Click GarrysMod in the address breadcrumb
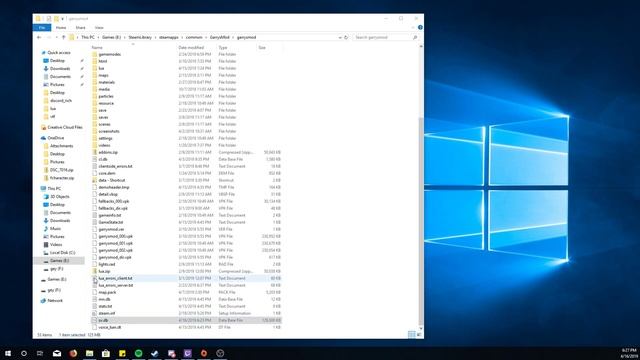 coord(220,37)
